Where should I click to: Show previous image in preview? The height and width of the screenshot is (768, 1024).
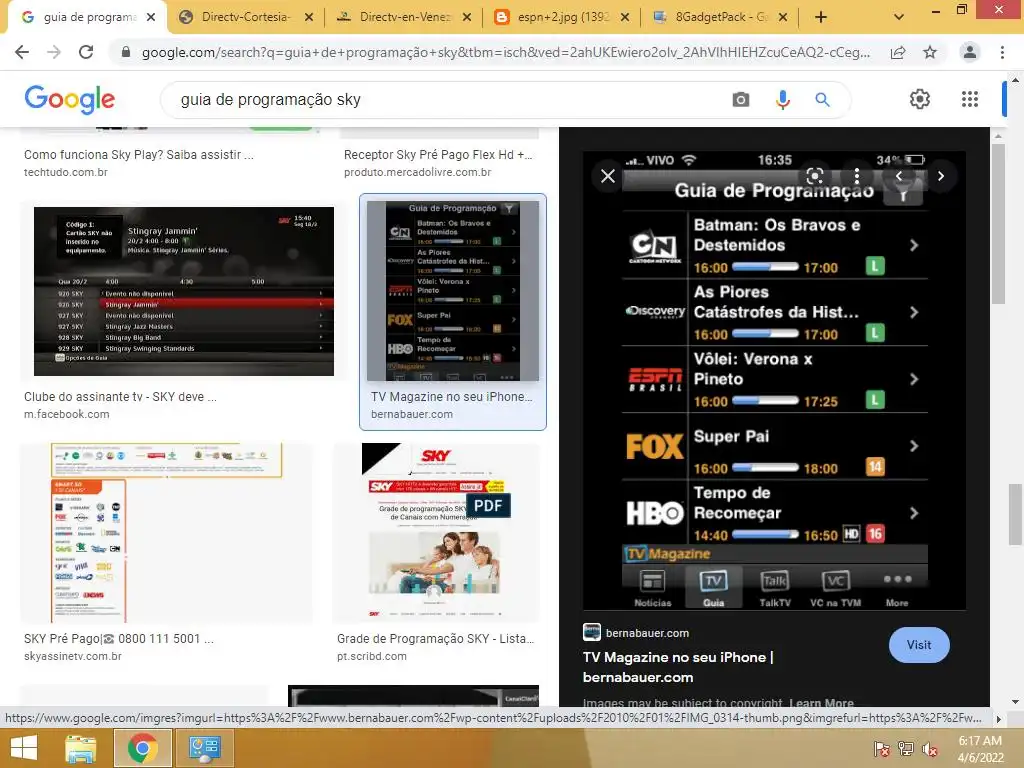(899, 176)
